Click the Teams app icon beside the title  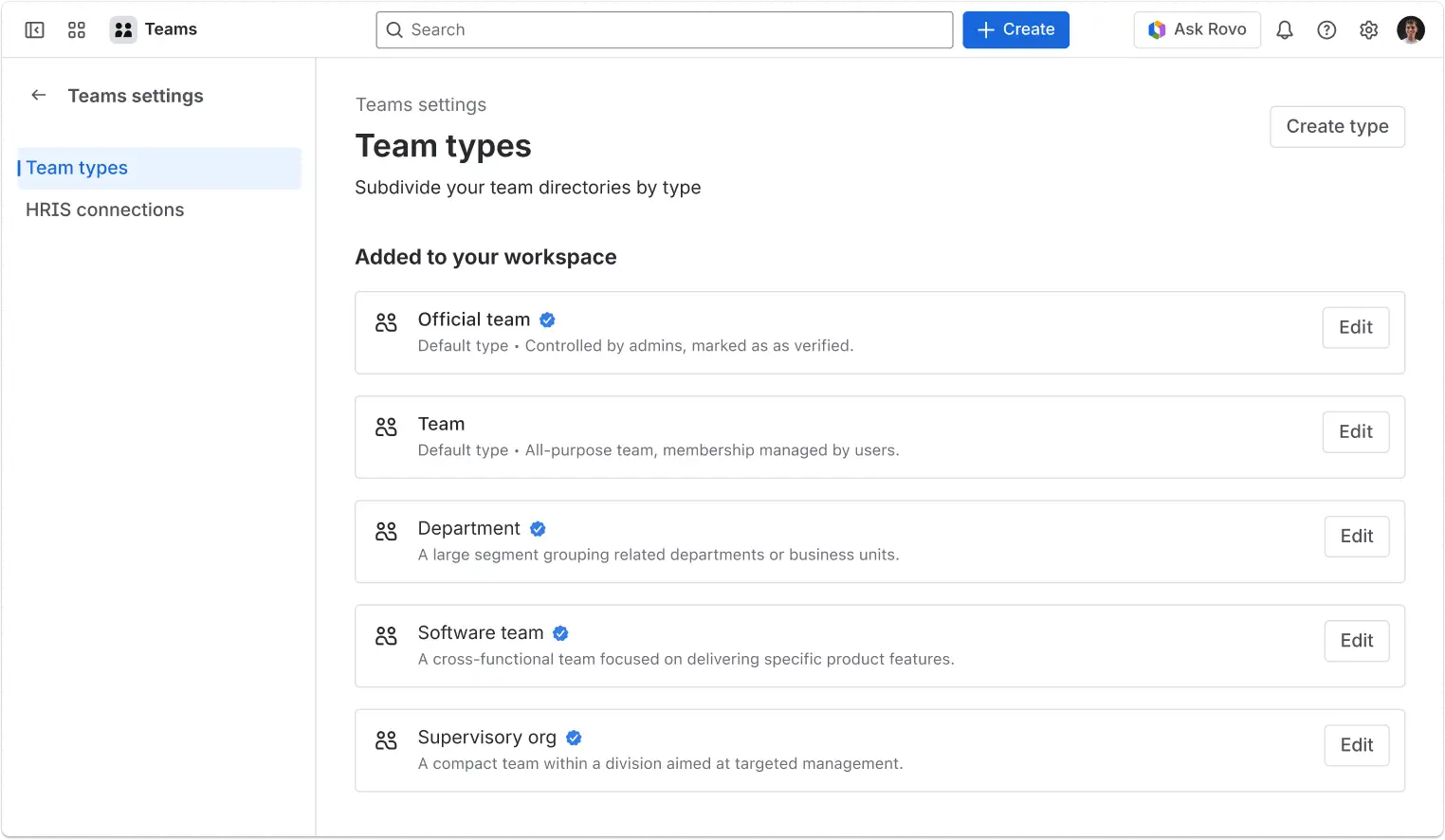point(122,29)
